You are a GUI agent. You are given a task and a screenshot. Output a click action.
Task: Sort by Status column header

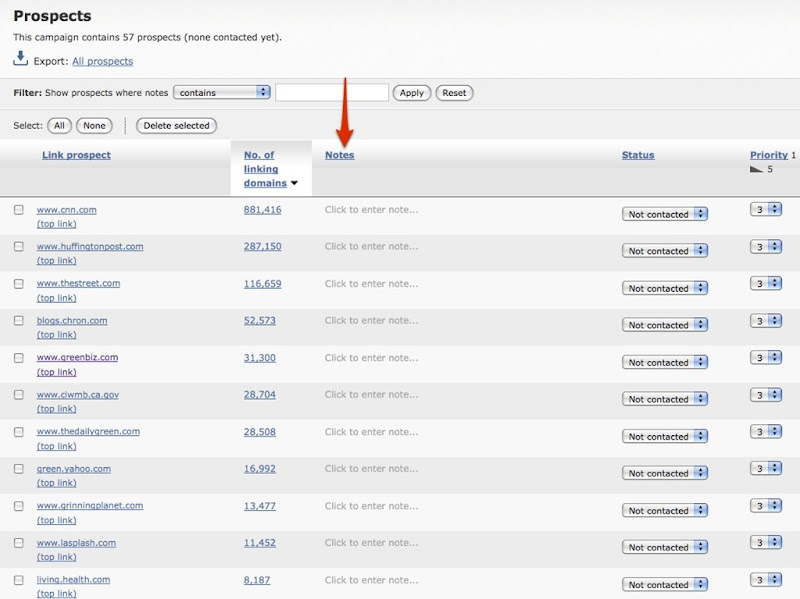(638, 155)
